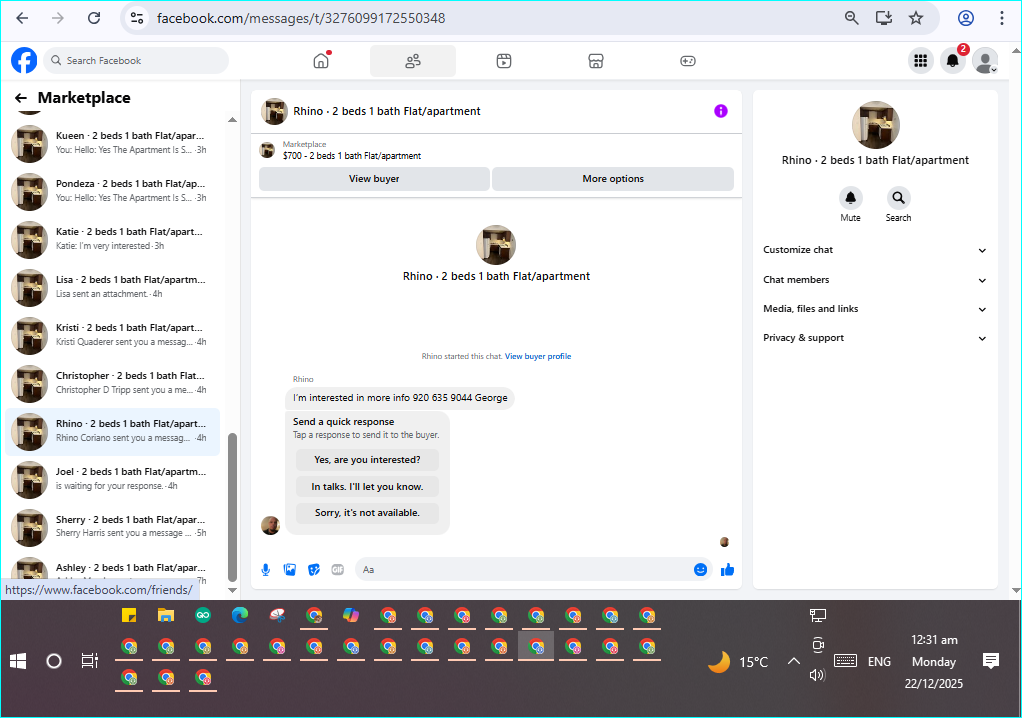Open Kristi conversation in list

(112, 336)
